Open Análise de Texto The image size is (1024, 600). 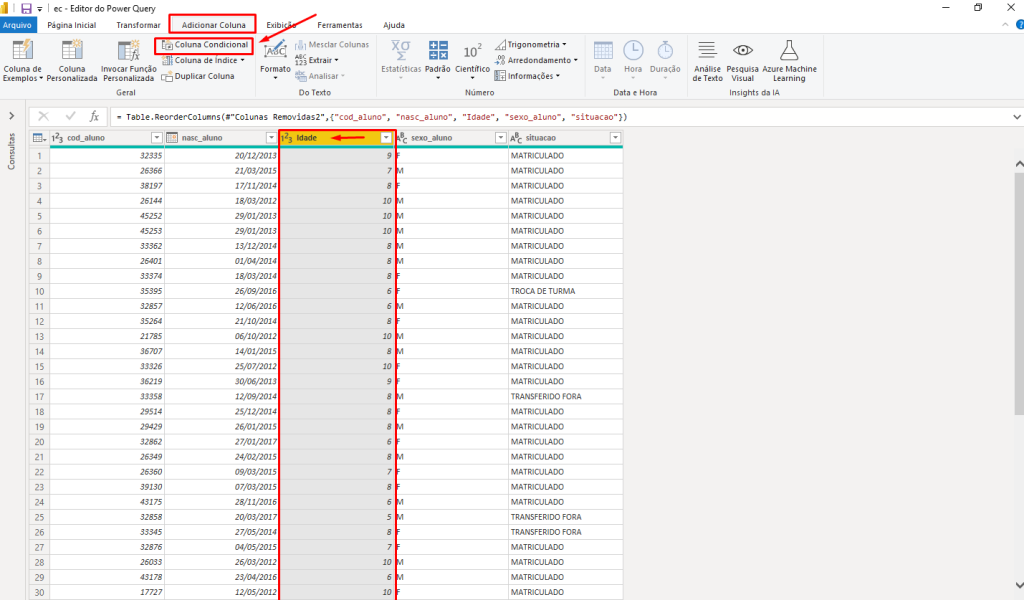(x=707, y=50)
